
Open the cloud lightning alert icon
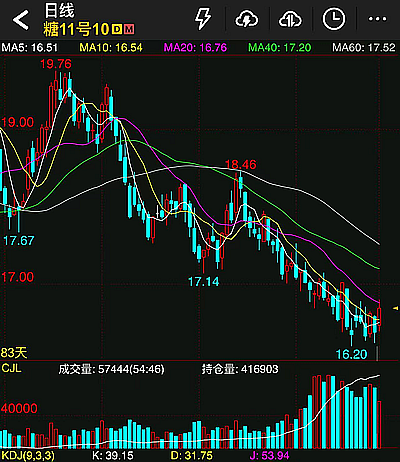pyautogui.click(x=247, y=19)
